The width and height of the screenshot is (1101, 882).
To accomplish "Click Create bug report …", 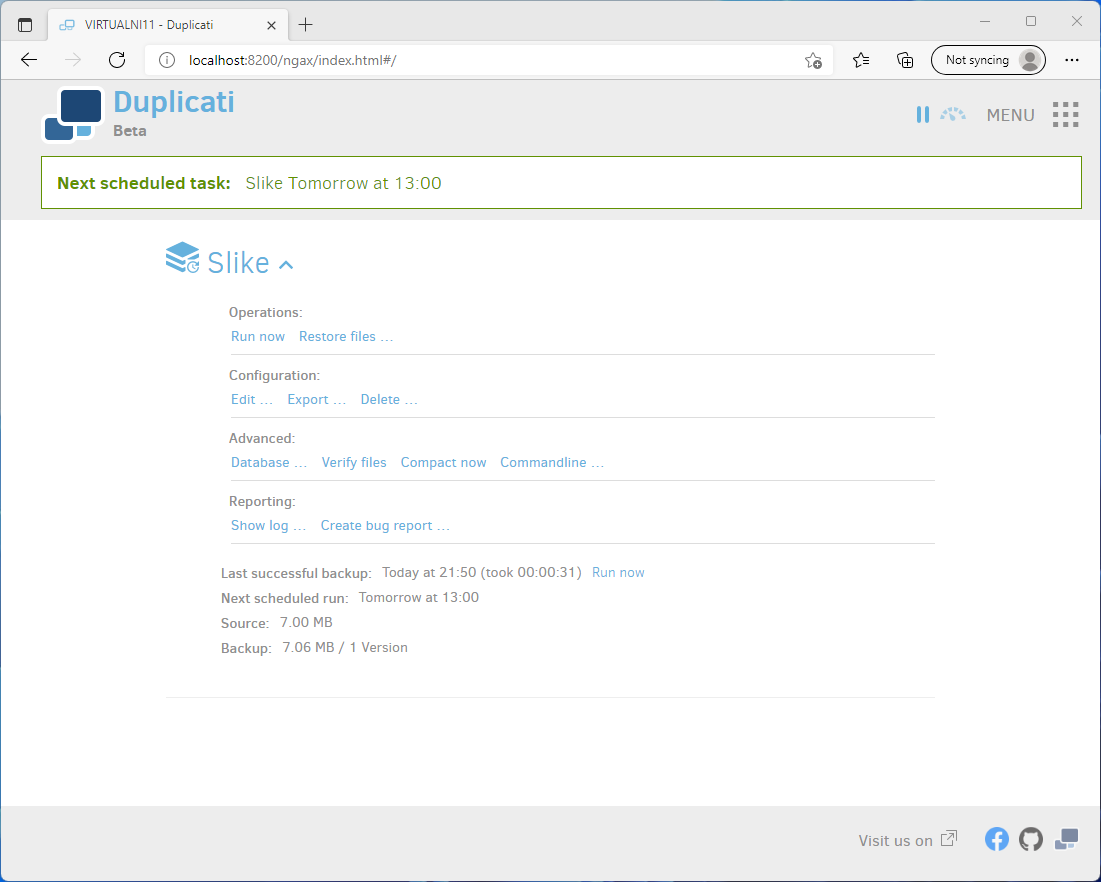I will 385,526.
